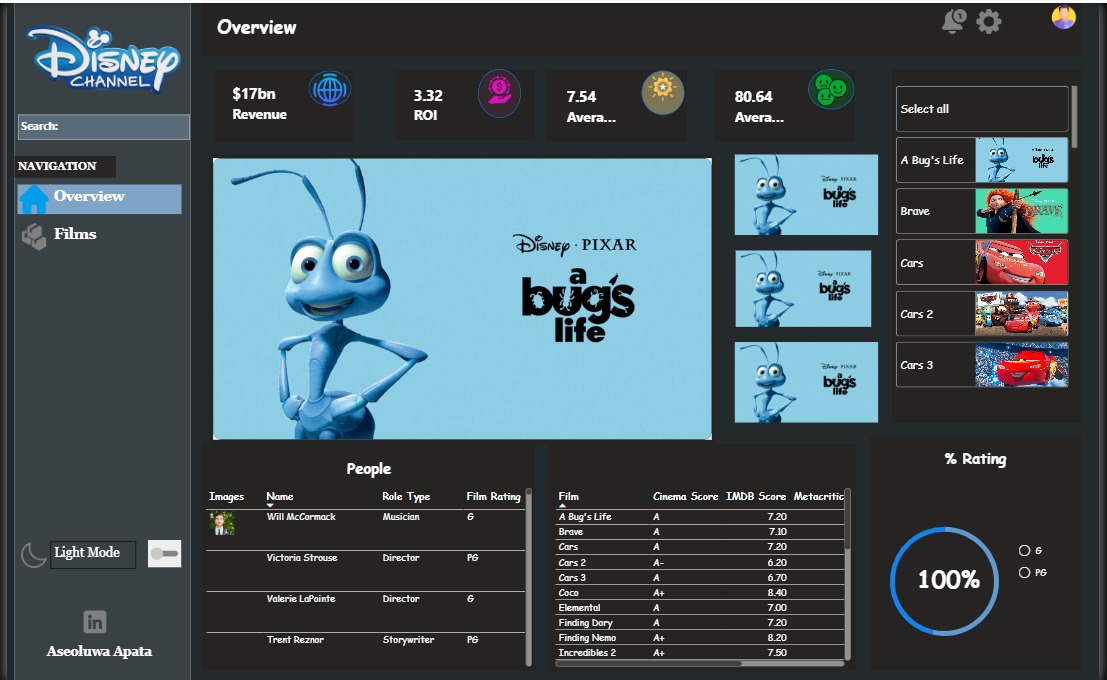Click the gold star rating icon
Viewport: 1107px width, 680px height.
coord(662,92)
